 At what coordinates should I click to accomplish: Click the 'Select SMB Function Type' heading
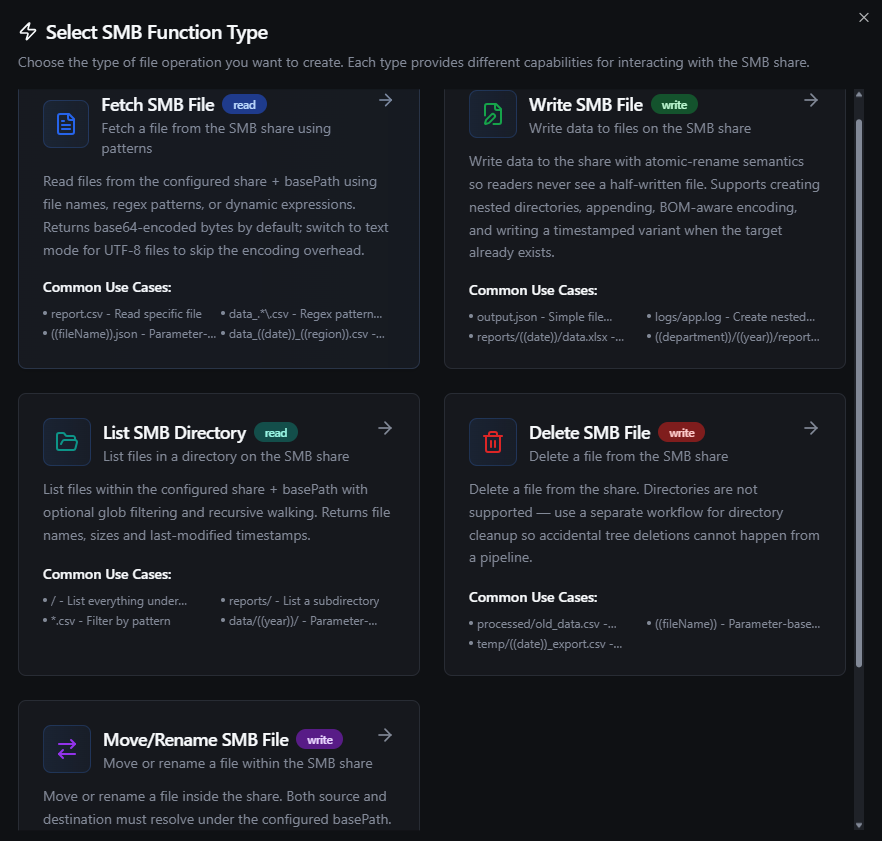tap(157, 32)
